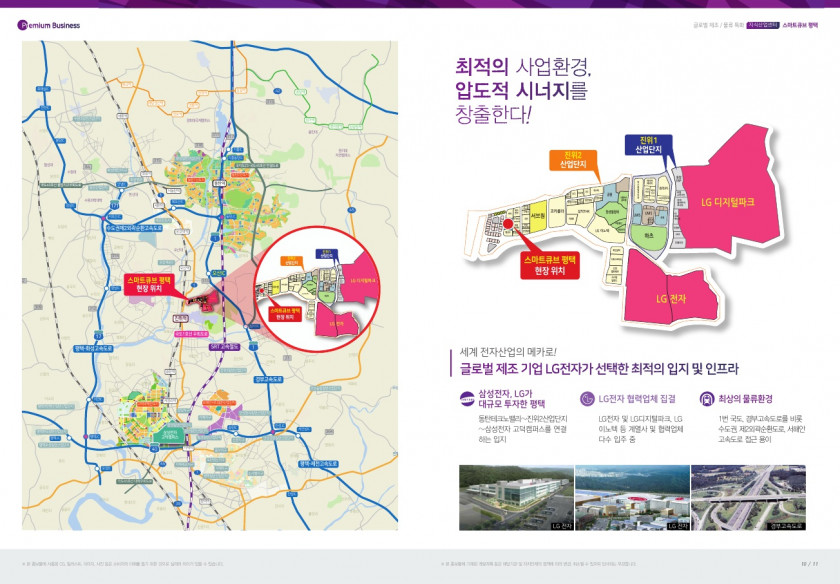Click the 스마트큐브 평택 header breadcrumb text

tap(800, 25)
